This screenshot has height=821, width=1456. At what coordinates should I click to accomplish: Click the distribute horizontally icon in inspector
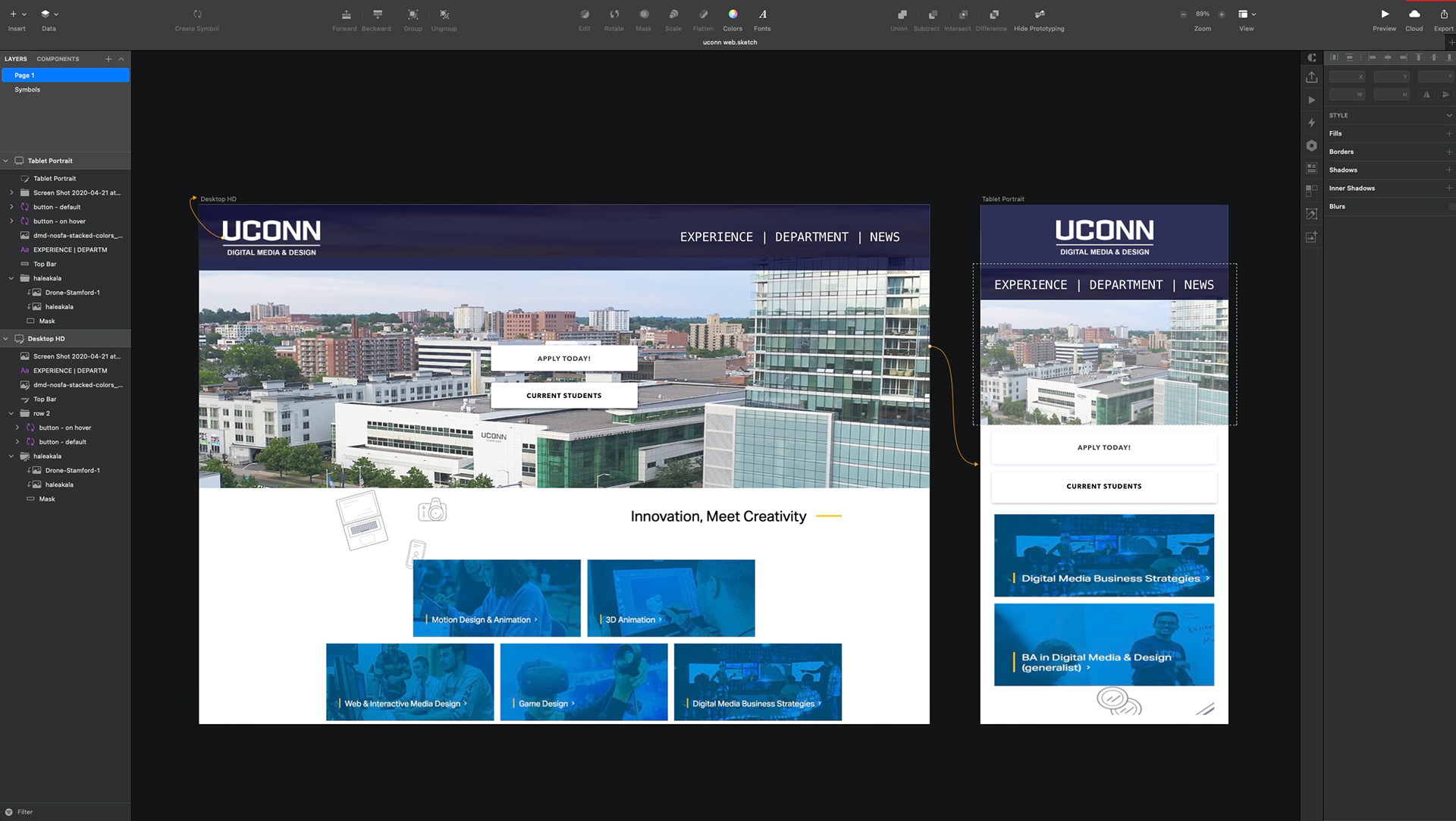point(1334,58)
